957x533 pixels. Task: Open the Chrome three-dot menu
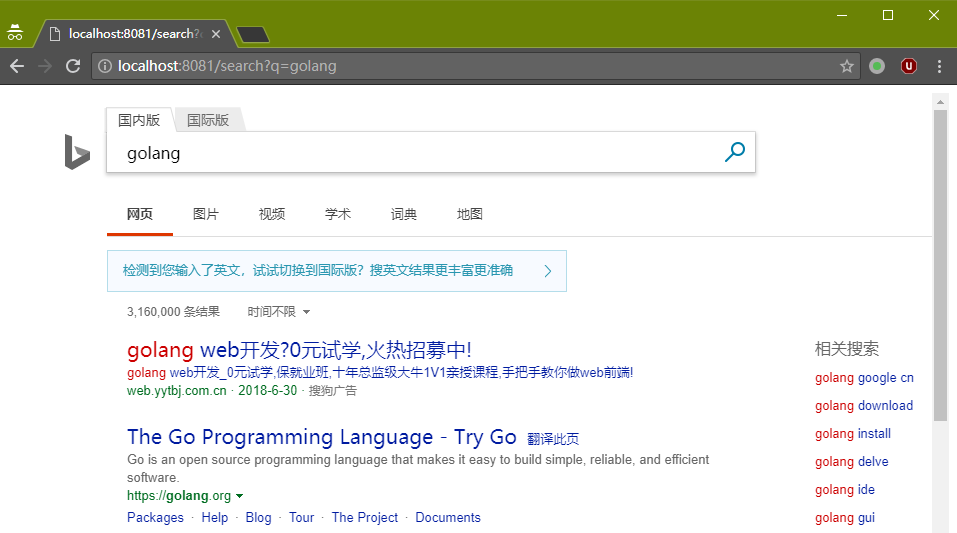(x=939, y=66)
